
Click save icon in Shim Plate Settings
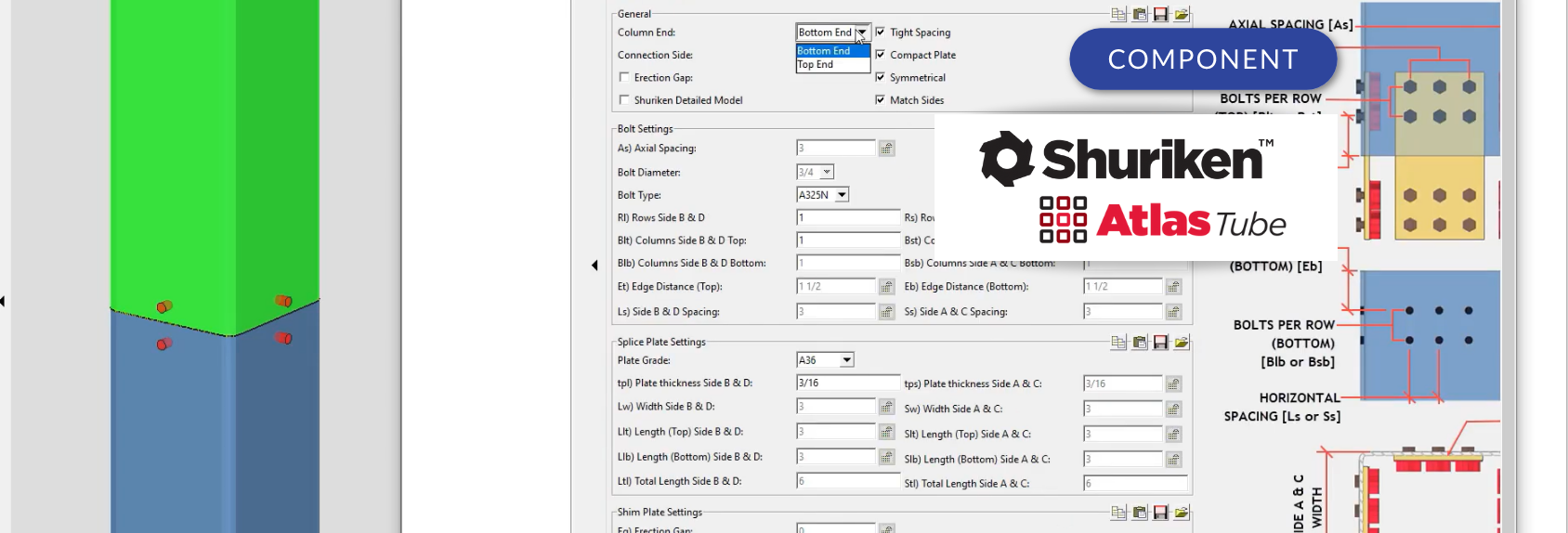click(x=1160, y=513)
